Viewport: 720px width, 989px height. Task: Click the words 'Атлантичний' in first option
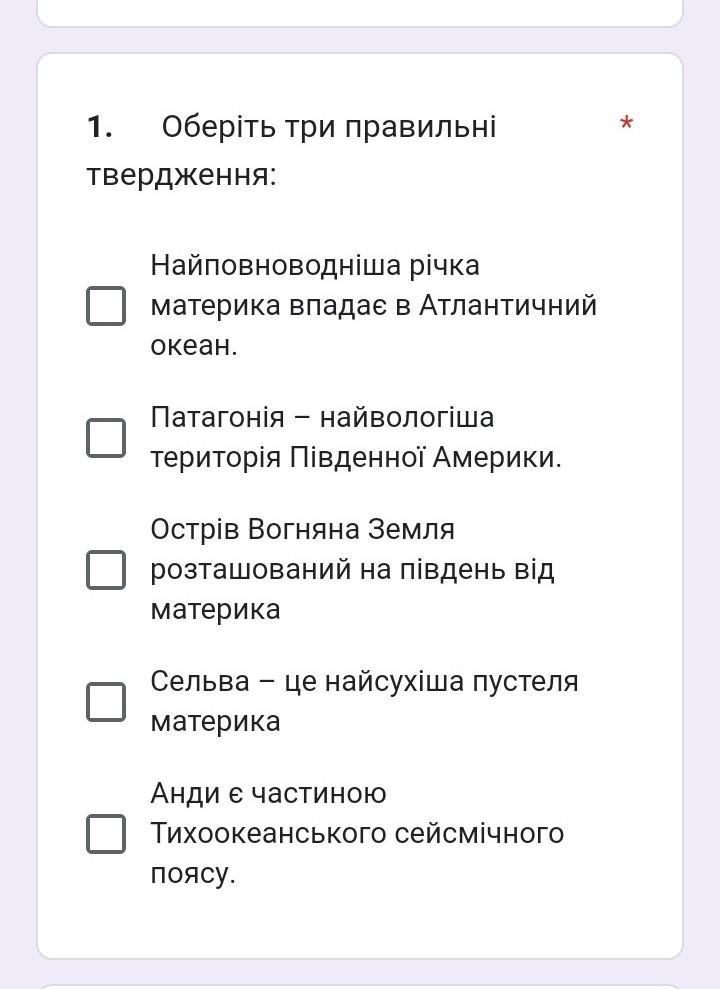(x=508, y=305)
